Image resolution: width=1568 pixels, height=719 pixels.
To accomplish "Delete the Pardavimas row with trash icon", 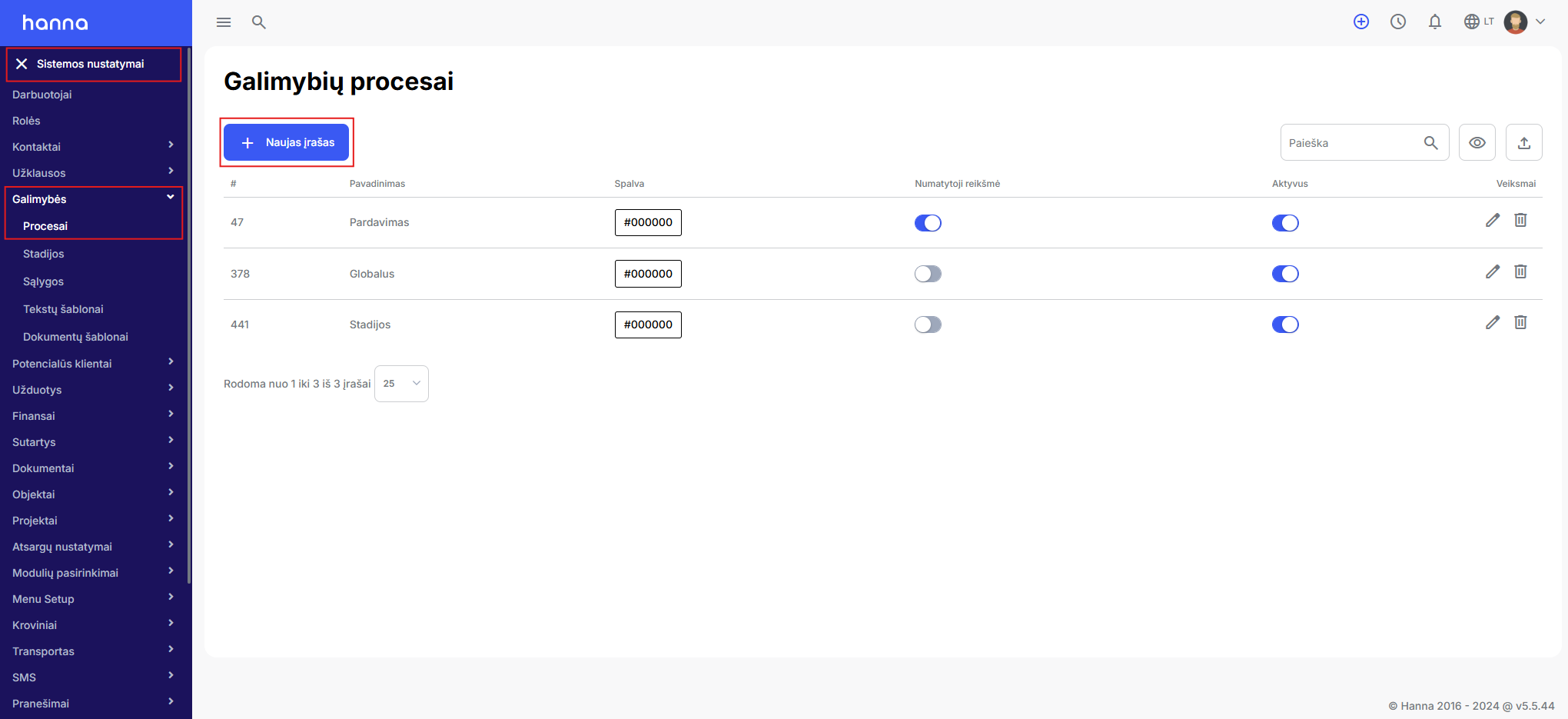I will click(1520, 221).
